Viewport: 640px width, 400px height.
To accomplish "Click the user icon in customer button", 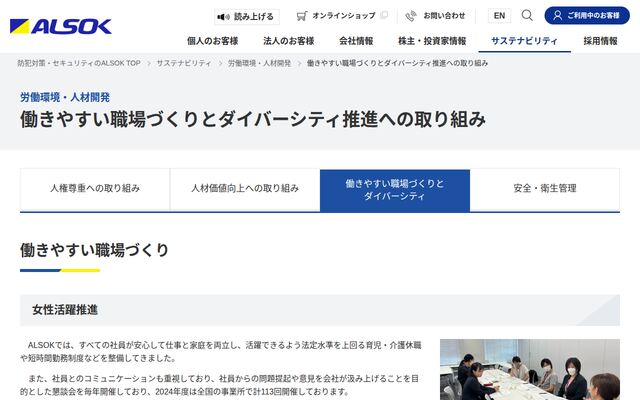I will pyautogui.click(x=557, y=16).
